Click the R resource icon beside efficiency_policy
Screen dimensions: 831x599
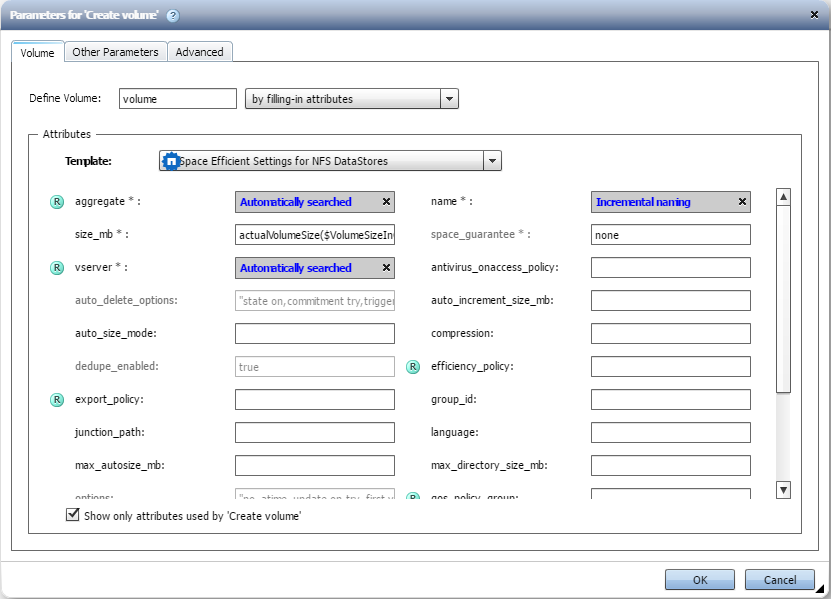click(413, 366)
